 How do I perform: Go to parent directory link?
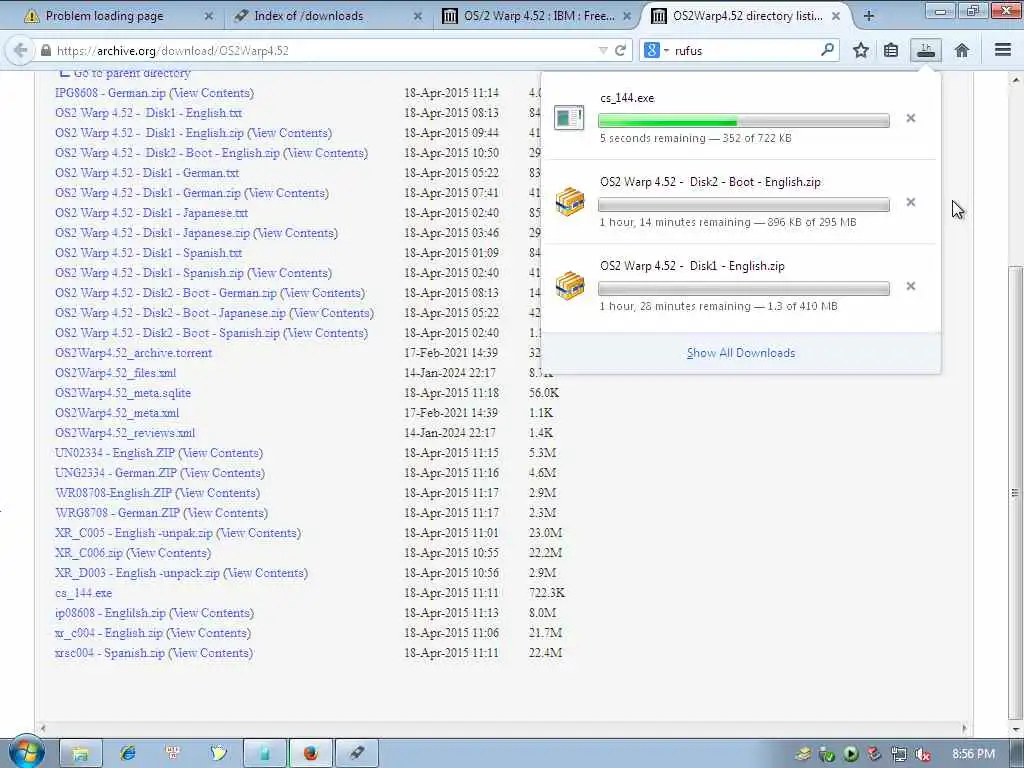(x=131, y=72)
